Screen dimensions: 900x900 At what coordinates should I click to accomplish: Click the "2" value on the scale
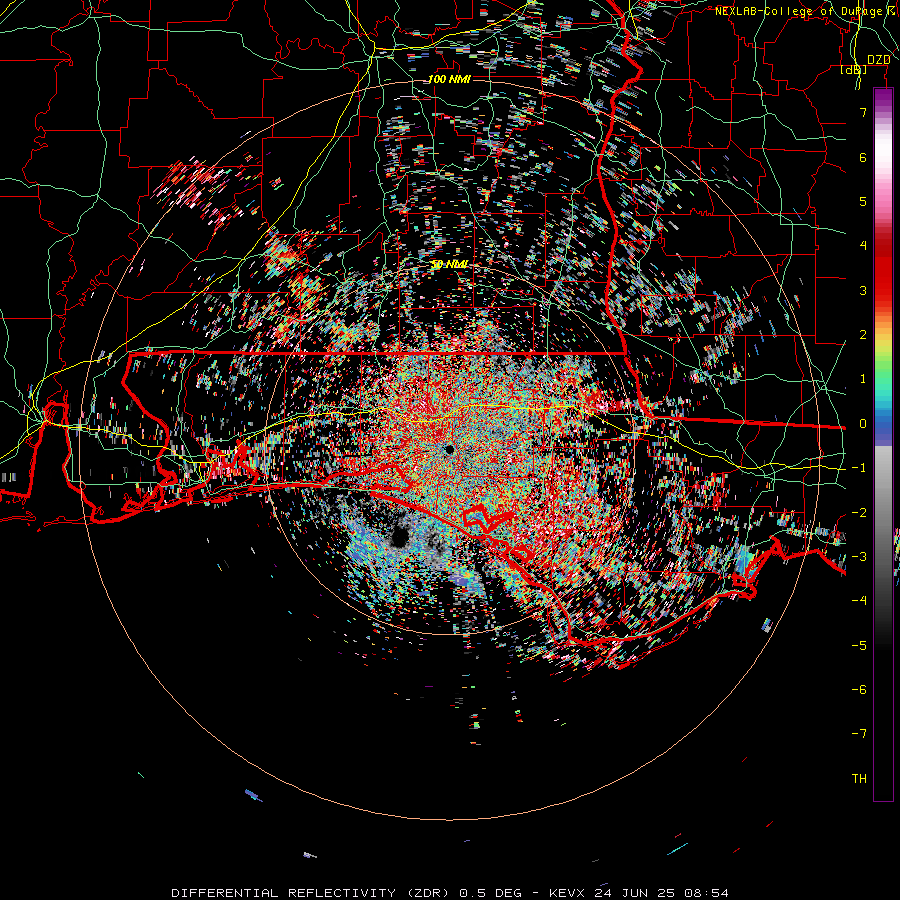[x=863, y=335]
